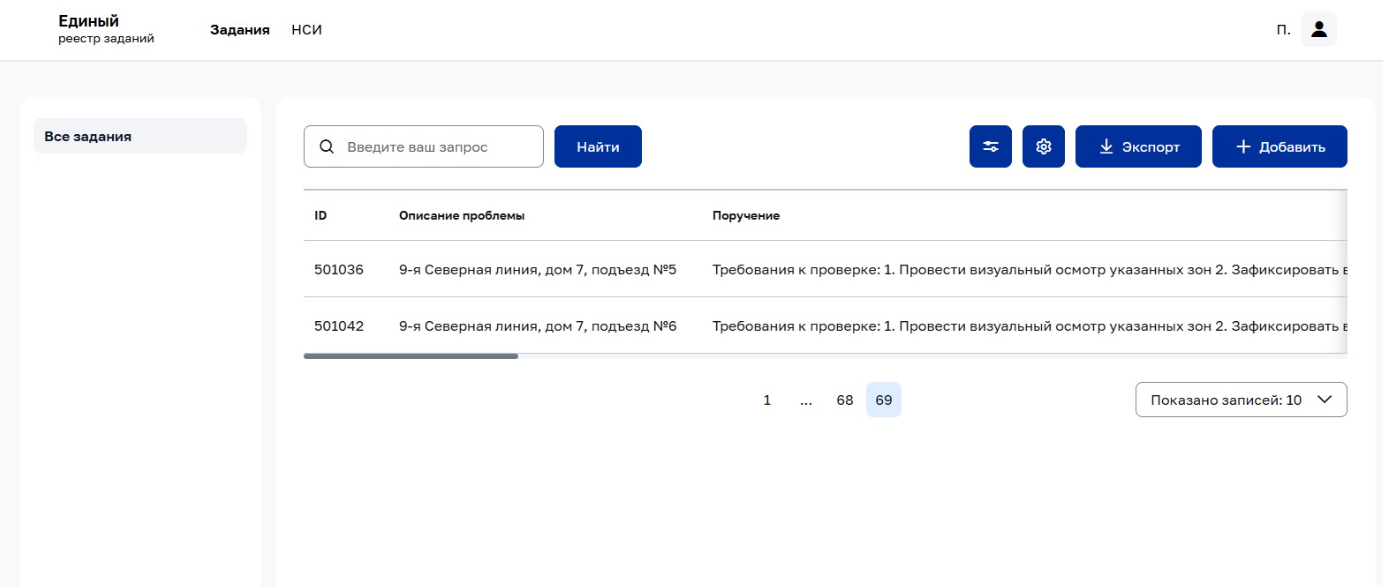Open the Задания top menu
1383x587 pixels.
[240, 30]
